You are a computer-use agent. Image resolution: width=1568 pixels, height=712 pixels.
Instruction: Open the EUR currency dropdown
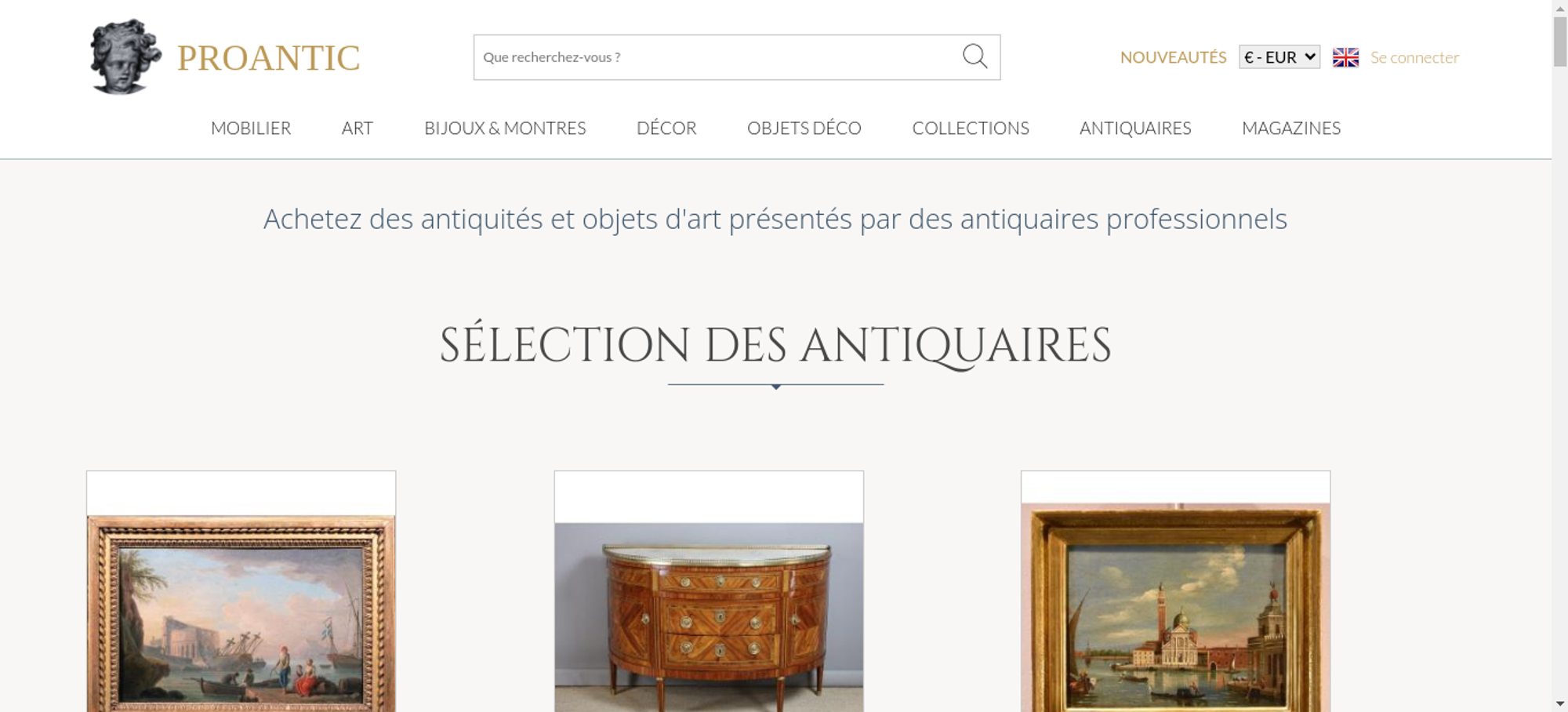[1279, 57]
